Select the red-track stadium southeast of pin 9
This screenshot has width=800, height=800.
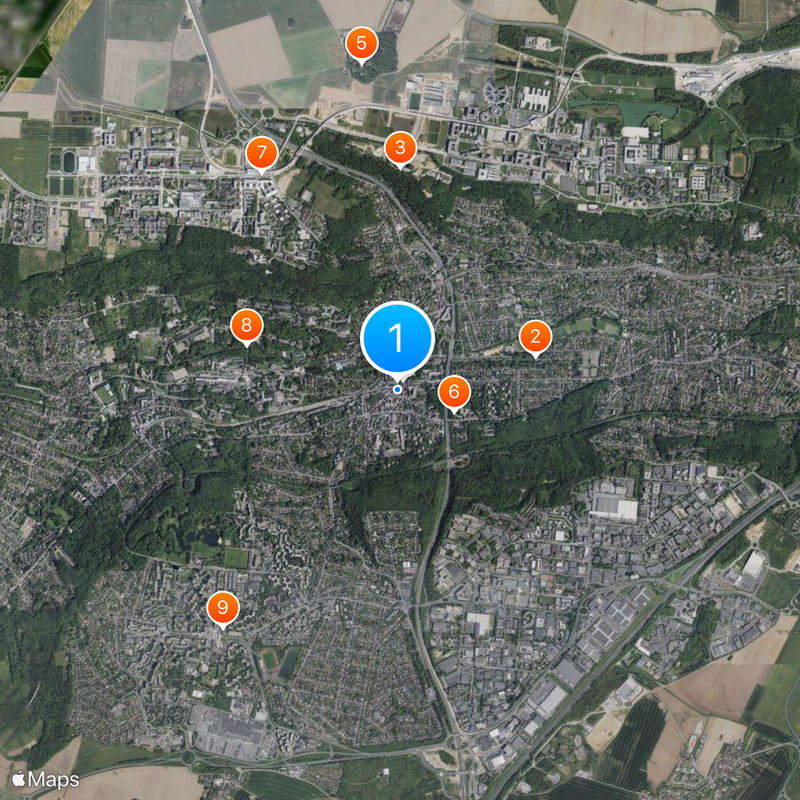click(x=268, y=662)
